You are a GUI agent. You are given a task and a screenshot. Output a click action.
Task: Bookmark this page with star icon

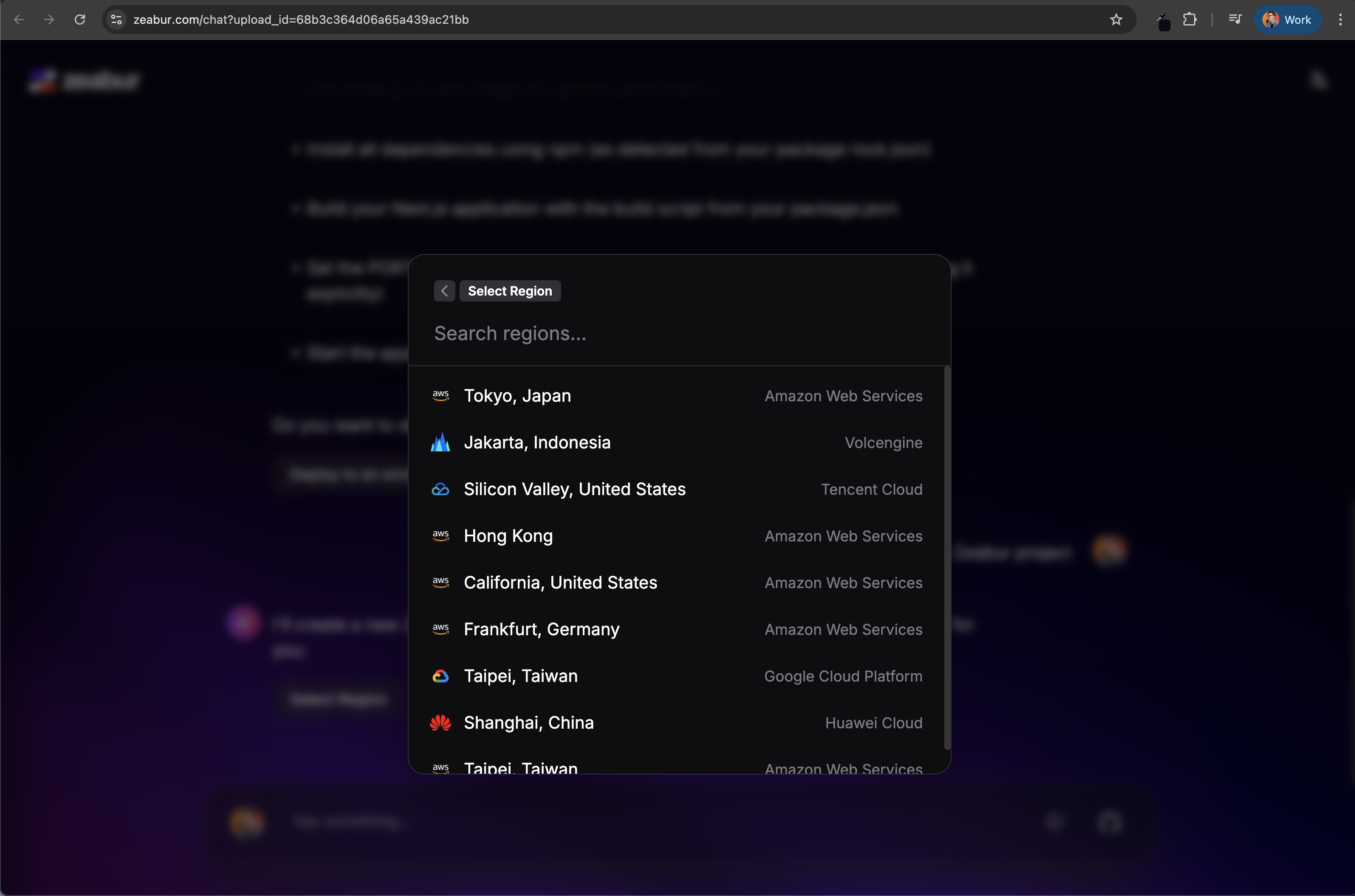1115,20
